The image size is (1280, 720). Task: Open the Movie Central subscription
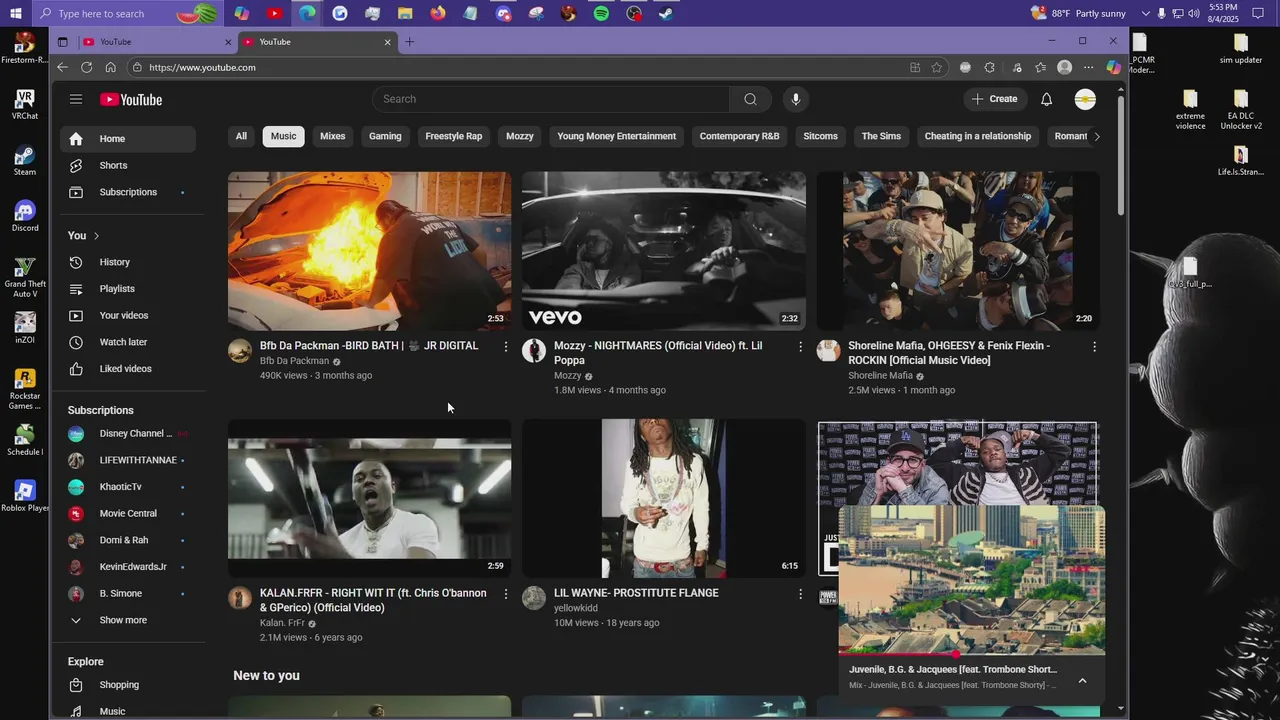(x=128, y=513)
